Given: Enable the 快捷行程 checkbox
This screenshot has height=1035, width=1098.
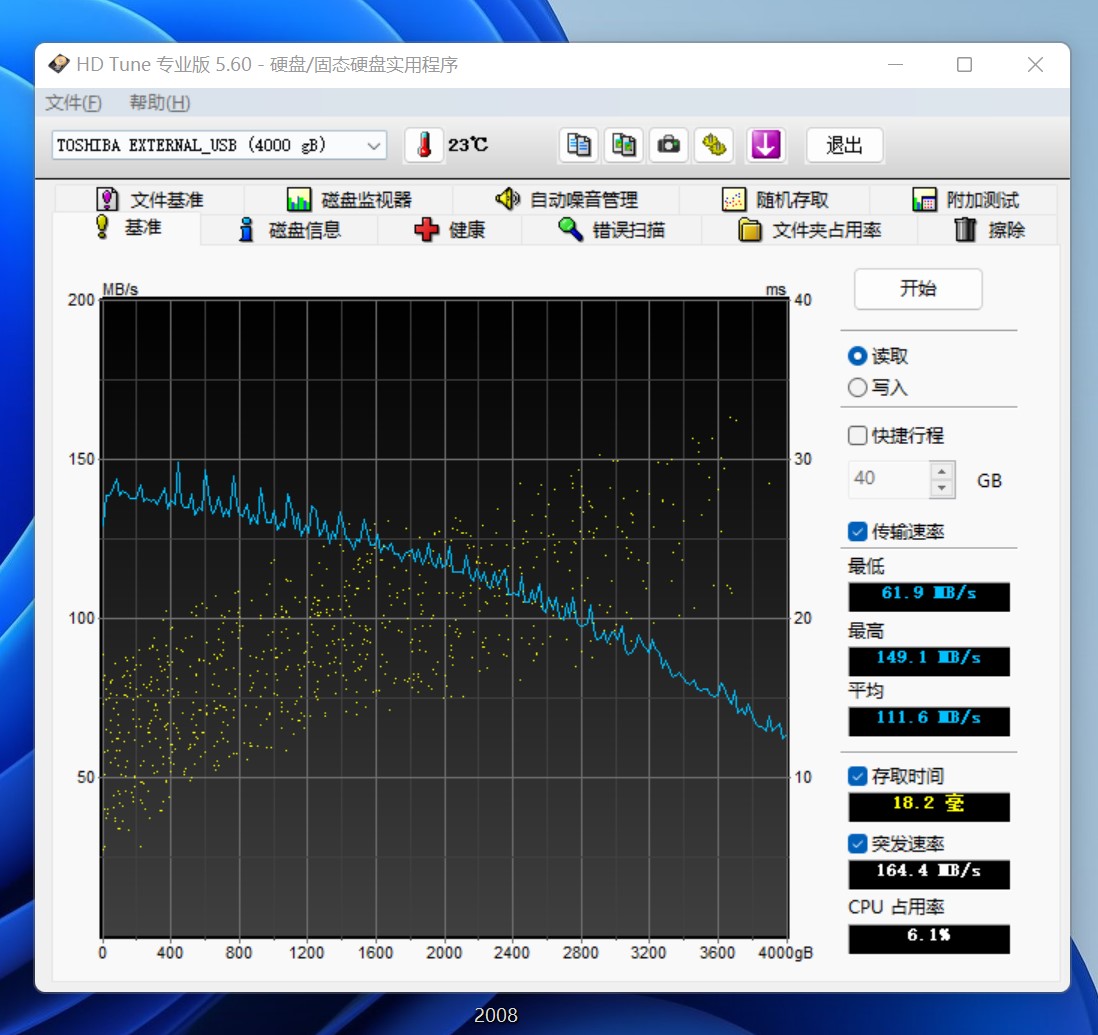Looking at the screenshot, I should (x=857, y=436).
